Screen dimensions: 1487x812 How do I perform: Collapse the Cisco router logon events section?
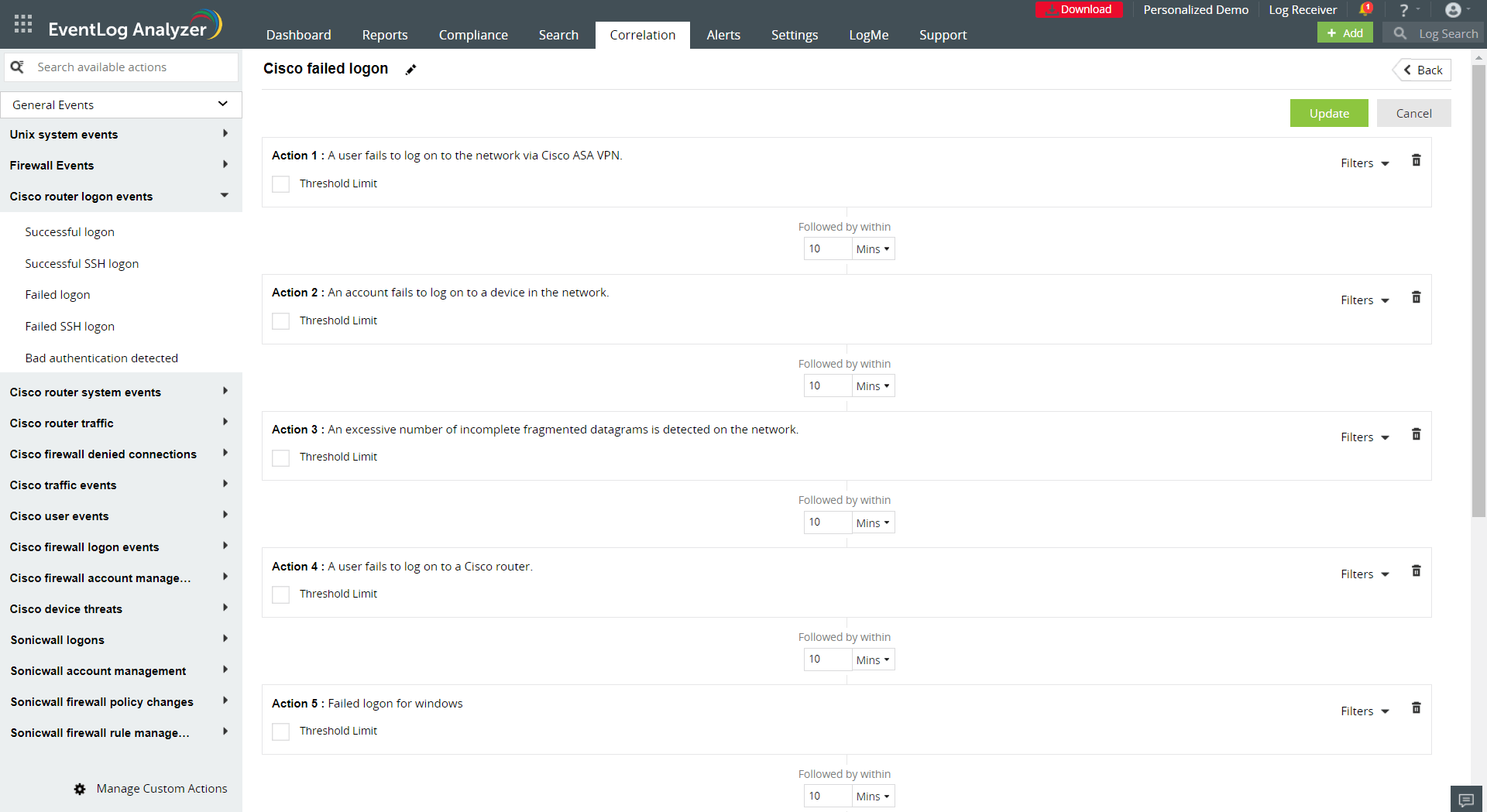point(223,196)
